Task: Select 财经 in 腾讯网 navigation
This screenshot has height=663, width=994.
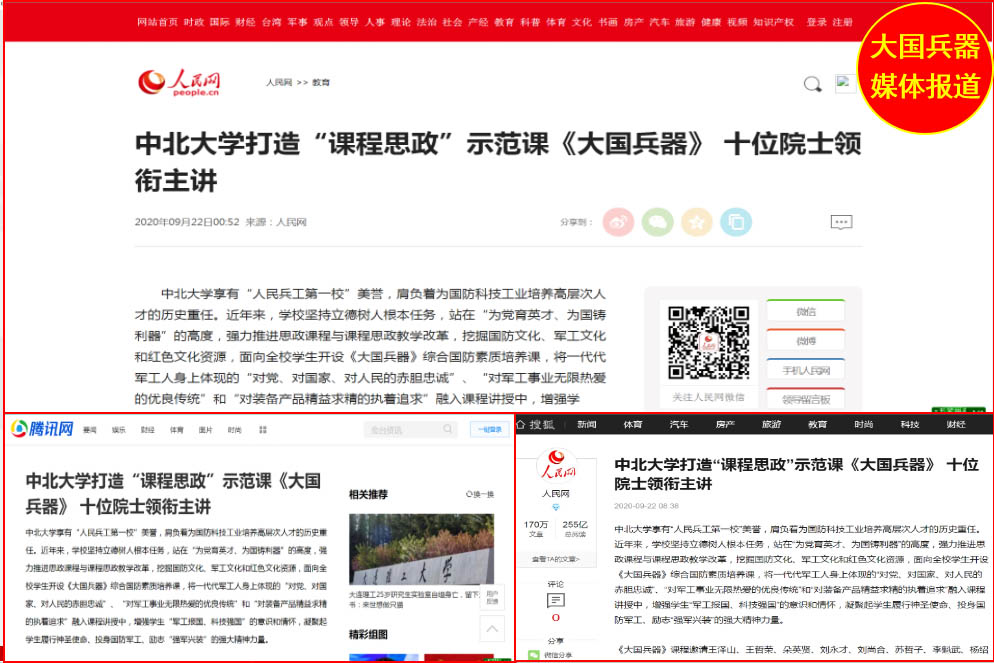Action: tap(148, 430)
